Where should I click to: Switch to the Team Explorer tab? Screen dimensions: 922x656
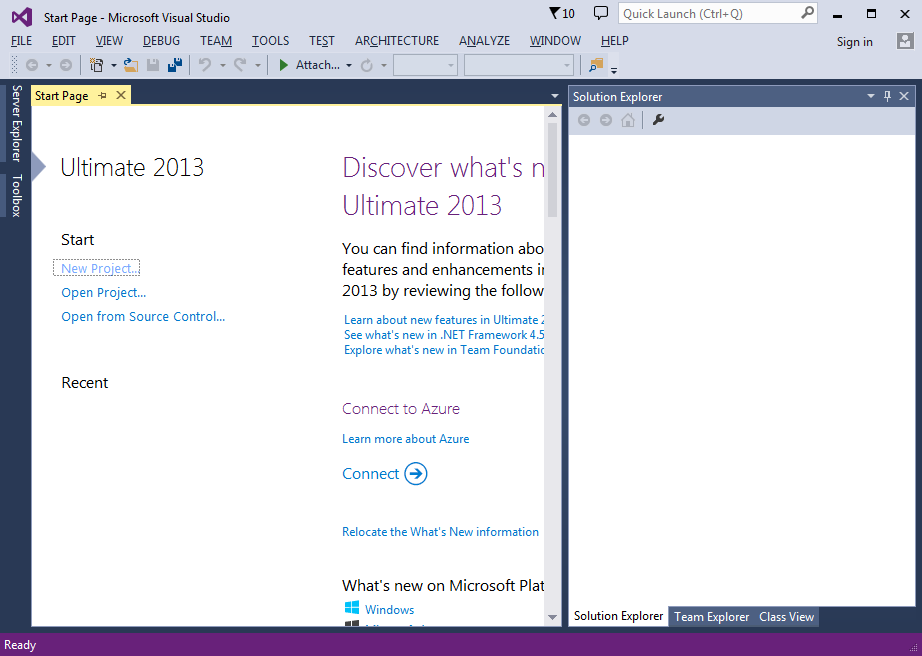click(x=711, y=617)
